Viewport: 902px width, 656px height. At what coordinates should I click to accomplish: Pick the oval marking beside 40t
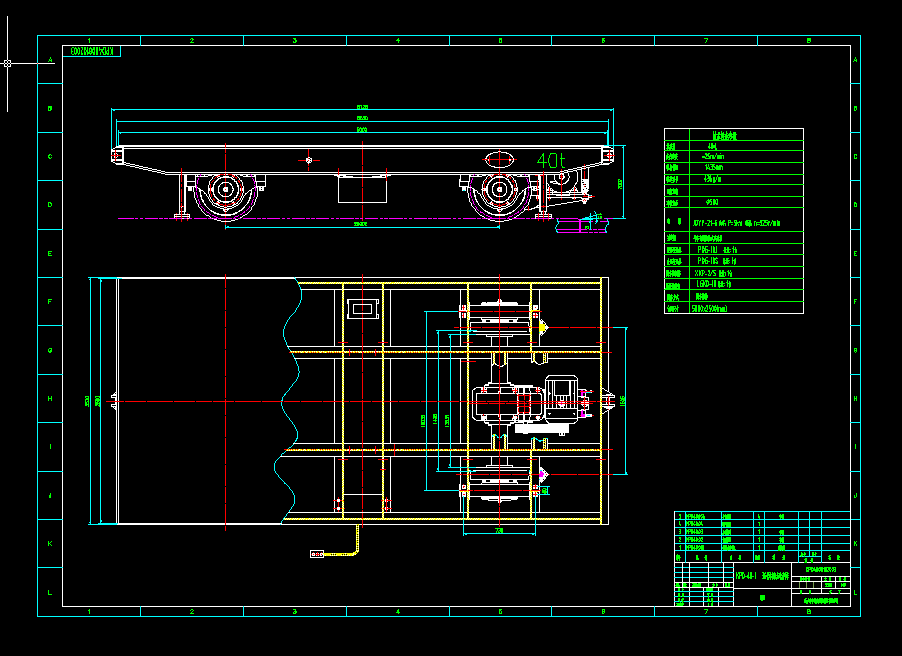click(499, 159)
